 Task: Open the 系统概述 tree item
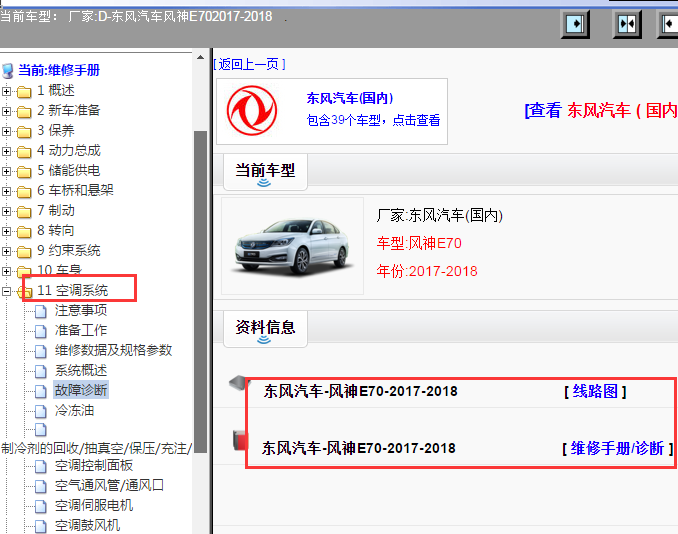[81, 370]
